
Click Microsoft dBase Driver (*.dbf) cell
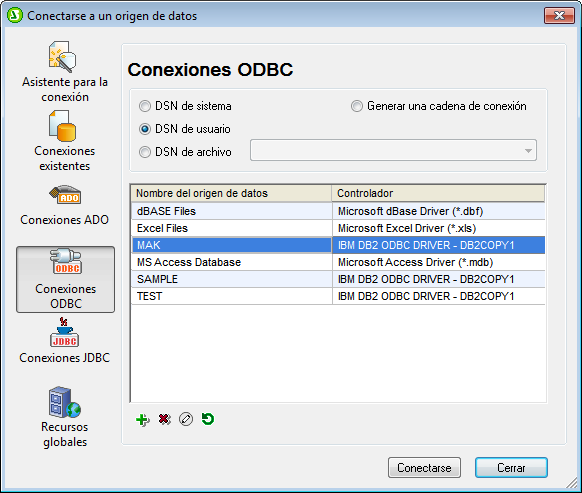[438, 211]
